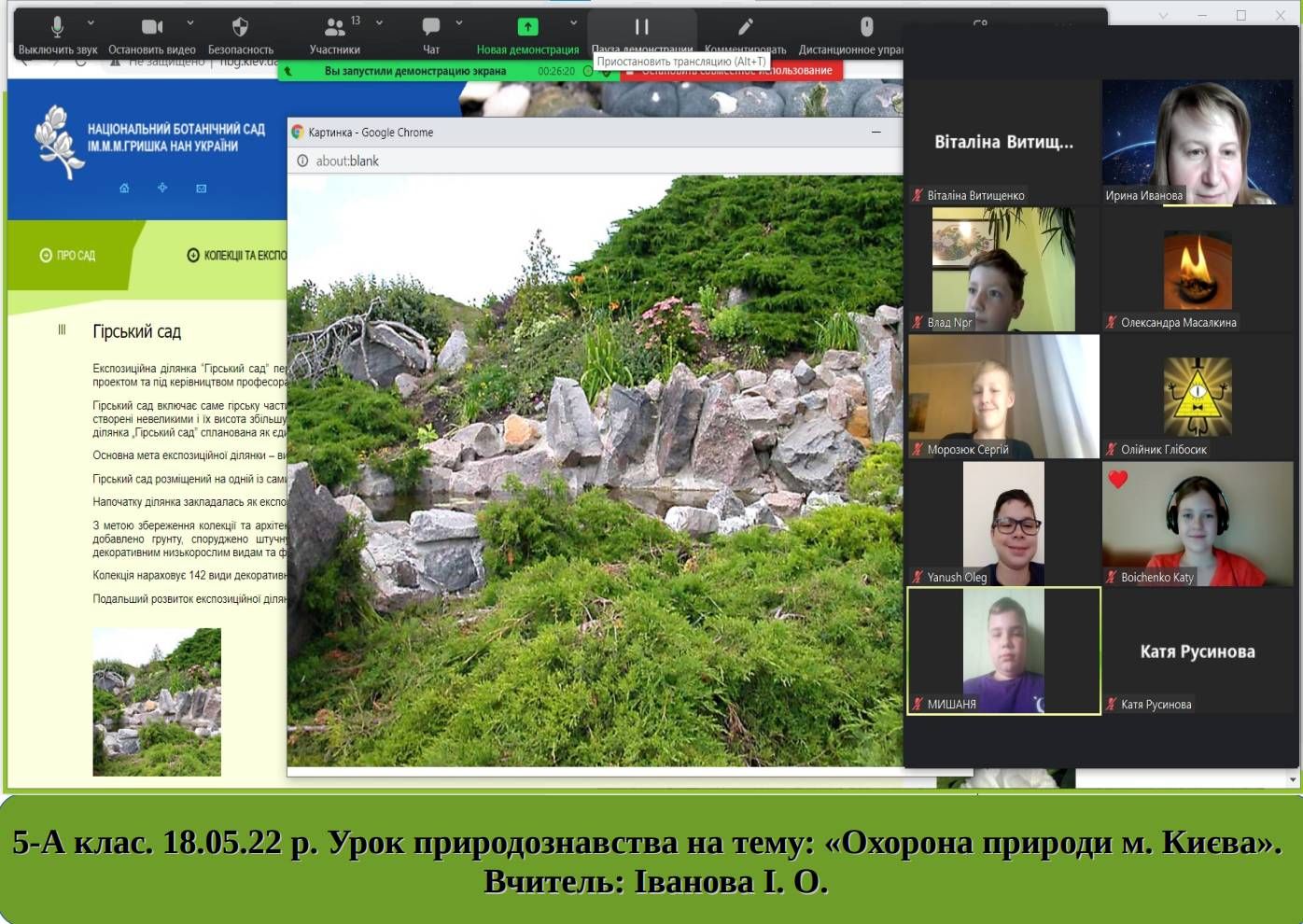Mute the microphone in Zoom toolbar
This screenshot has height=924, width=1303.
tap(57, 27)
